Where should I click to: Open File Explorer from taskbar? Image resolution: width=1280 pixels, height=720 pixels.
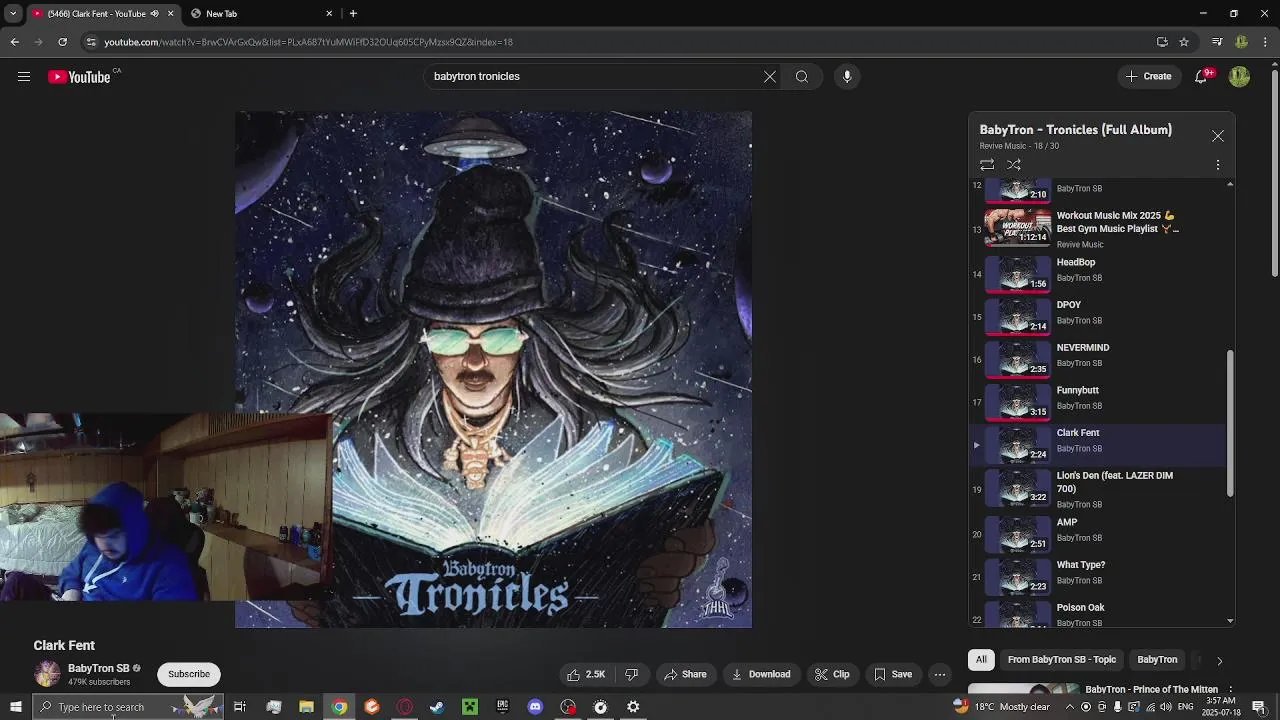tap(306, 707)
